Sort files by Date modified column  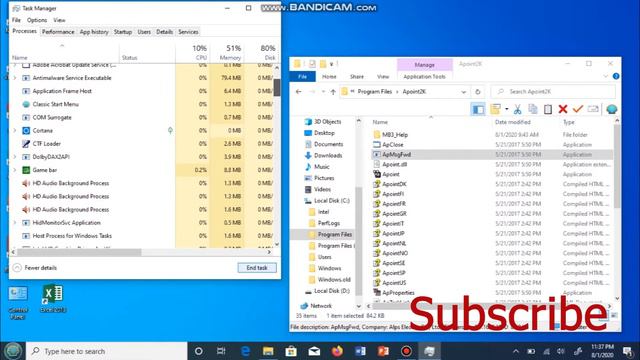point(512,122)
